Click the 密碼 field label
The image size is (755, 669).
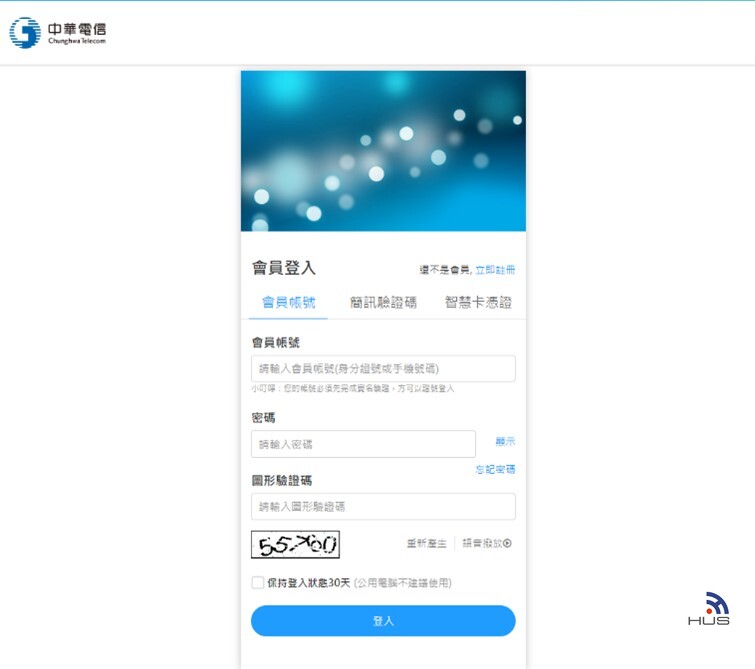(x=263, y=418)
